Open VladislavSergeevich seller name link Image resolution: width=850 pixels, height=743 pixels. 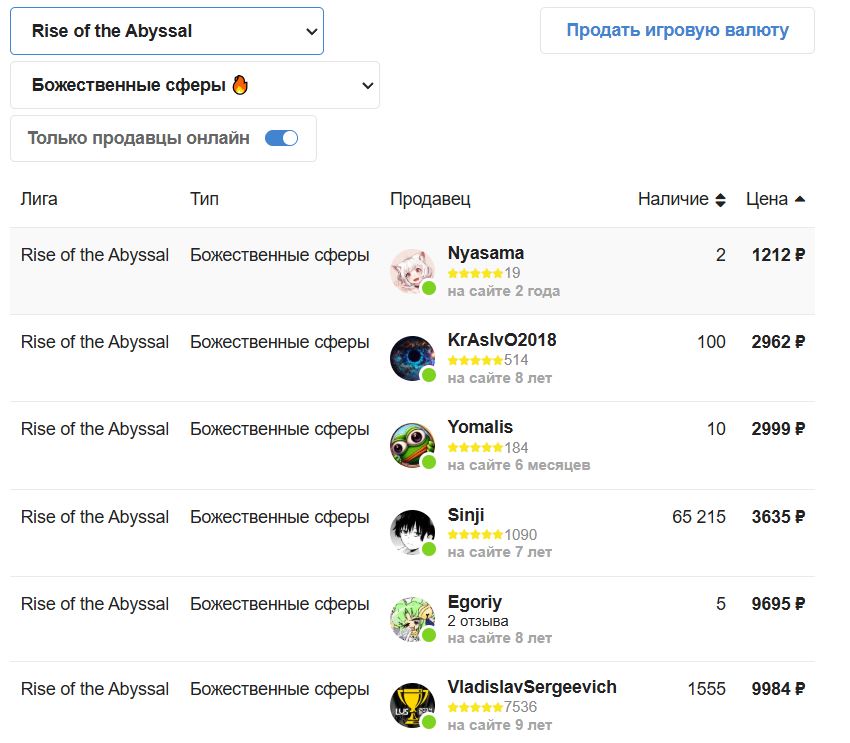(532, 687)
